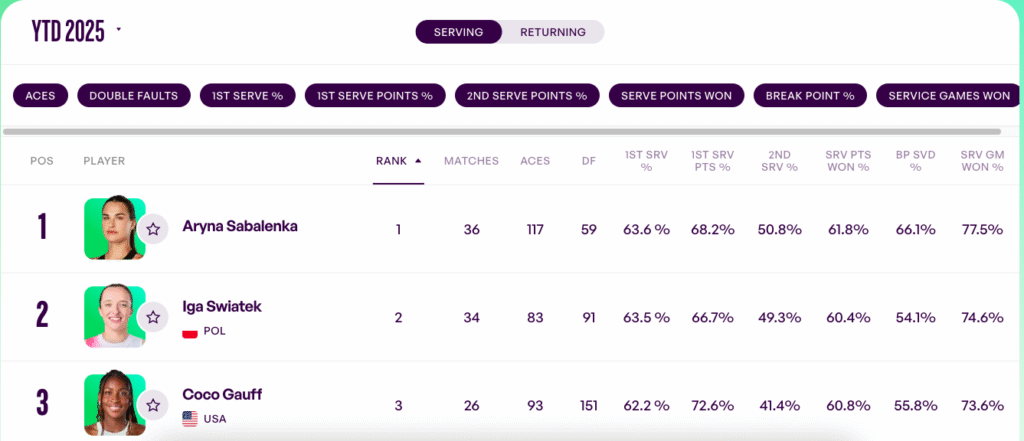The height and width of the screenshot is (441, 1024).
Task: Toggle the Aces filter pill
Action: click(40, 95)
